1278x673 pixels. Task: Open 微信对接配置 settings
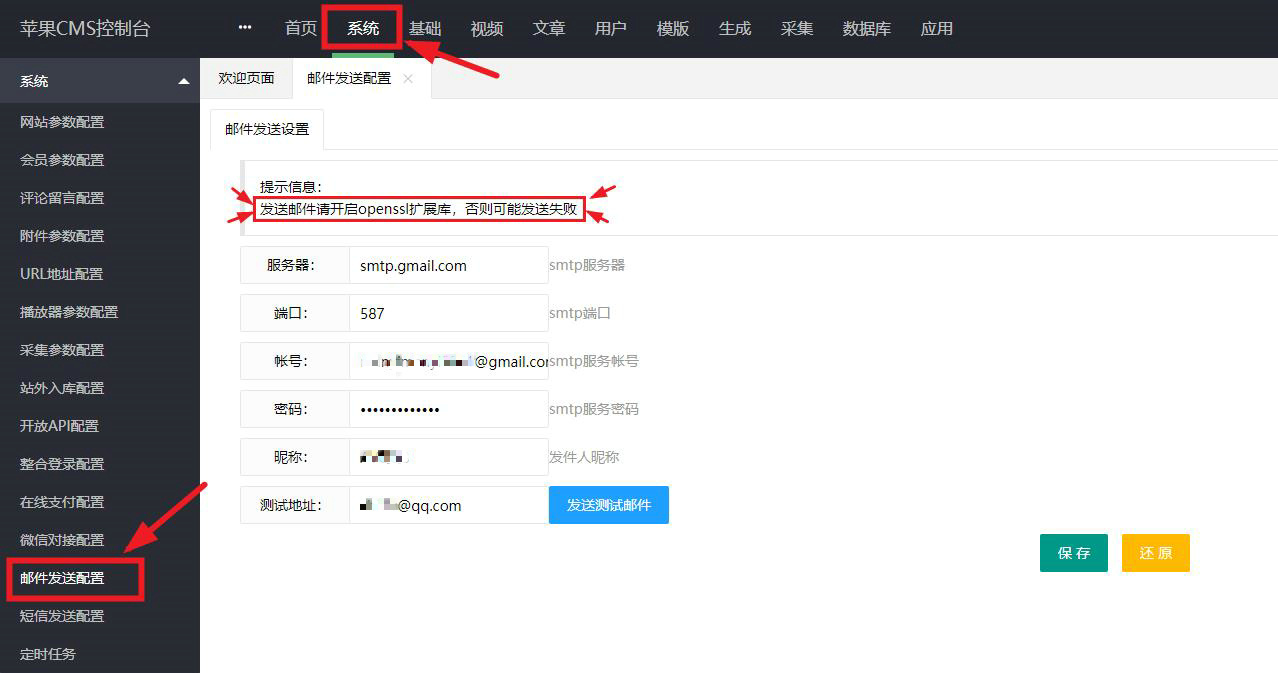point(64,540)
